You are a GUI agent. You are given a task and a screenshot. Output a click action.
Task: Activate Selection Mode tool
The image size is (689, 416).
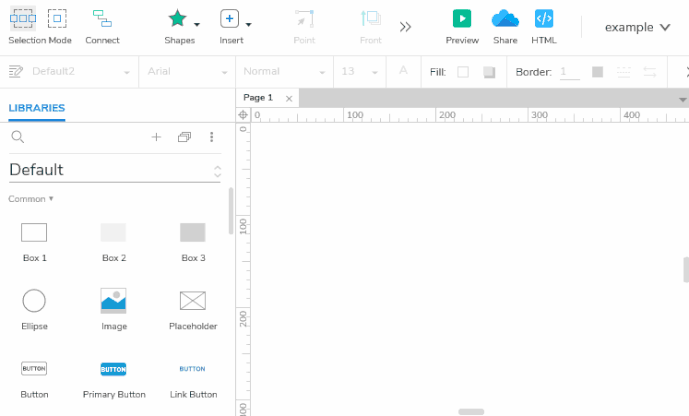[24, 19]
